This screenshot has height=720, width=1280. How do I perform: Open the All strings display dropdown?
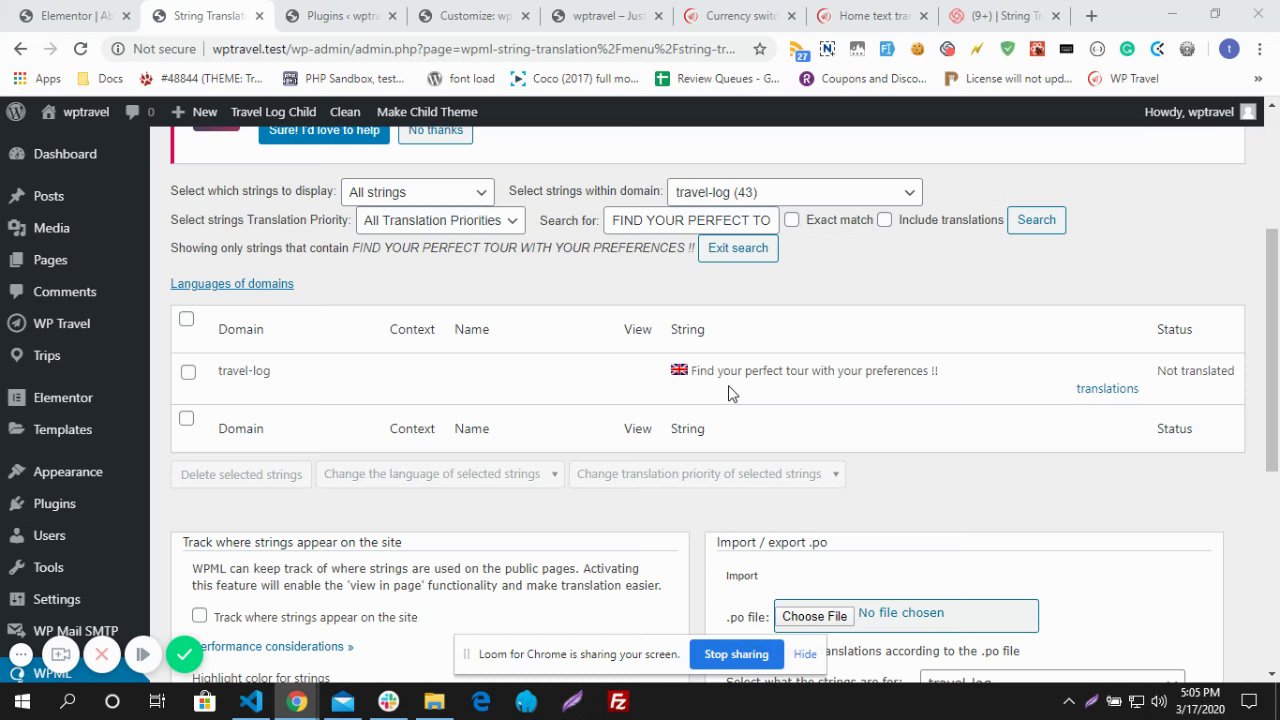tap(418, 192)
